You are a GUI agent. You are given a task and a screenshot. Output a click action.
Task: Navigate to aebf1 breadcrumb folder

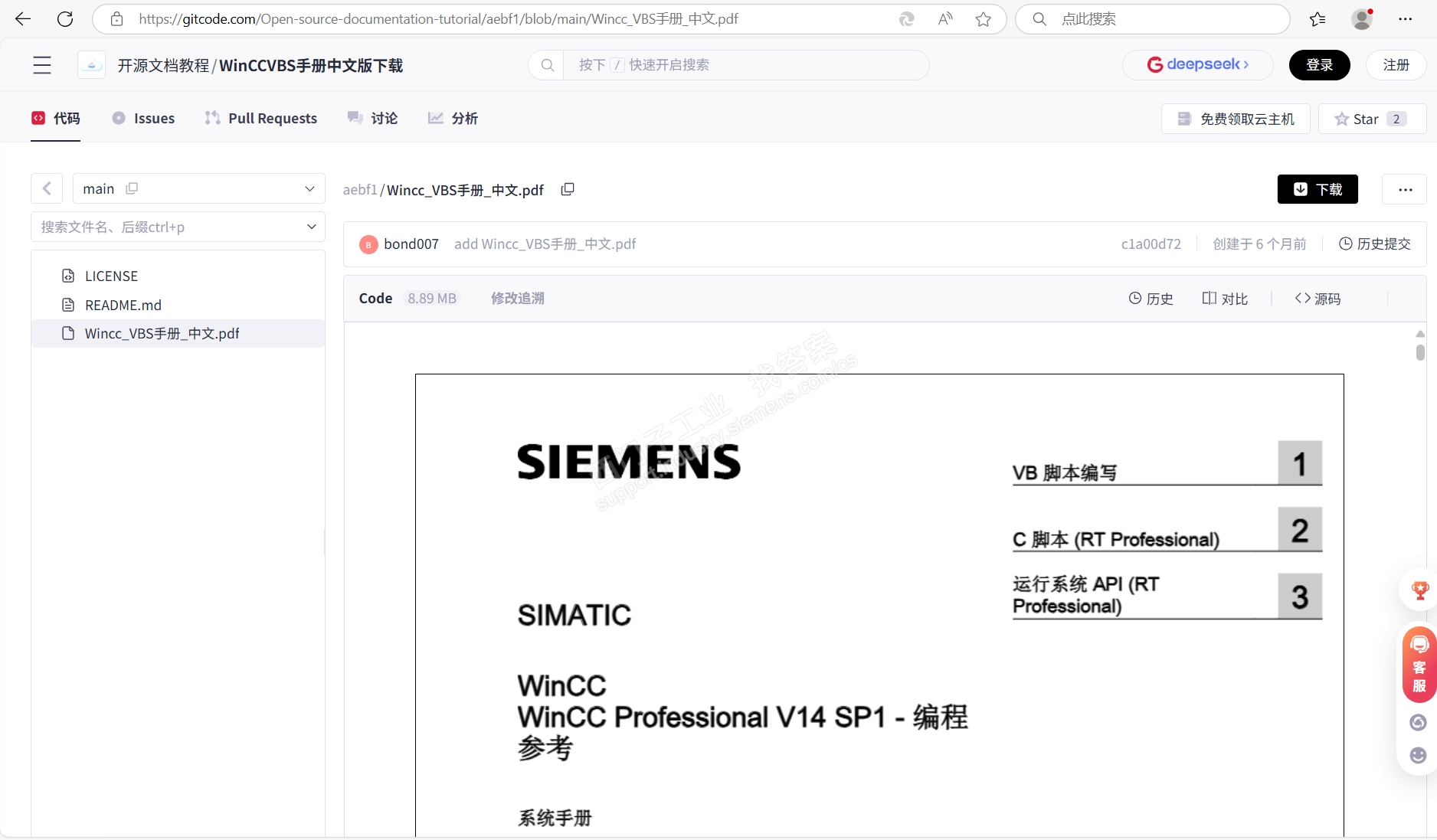(360, 189)
